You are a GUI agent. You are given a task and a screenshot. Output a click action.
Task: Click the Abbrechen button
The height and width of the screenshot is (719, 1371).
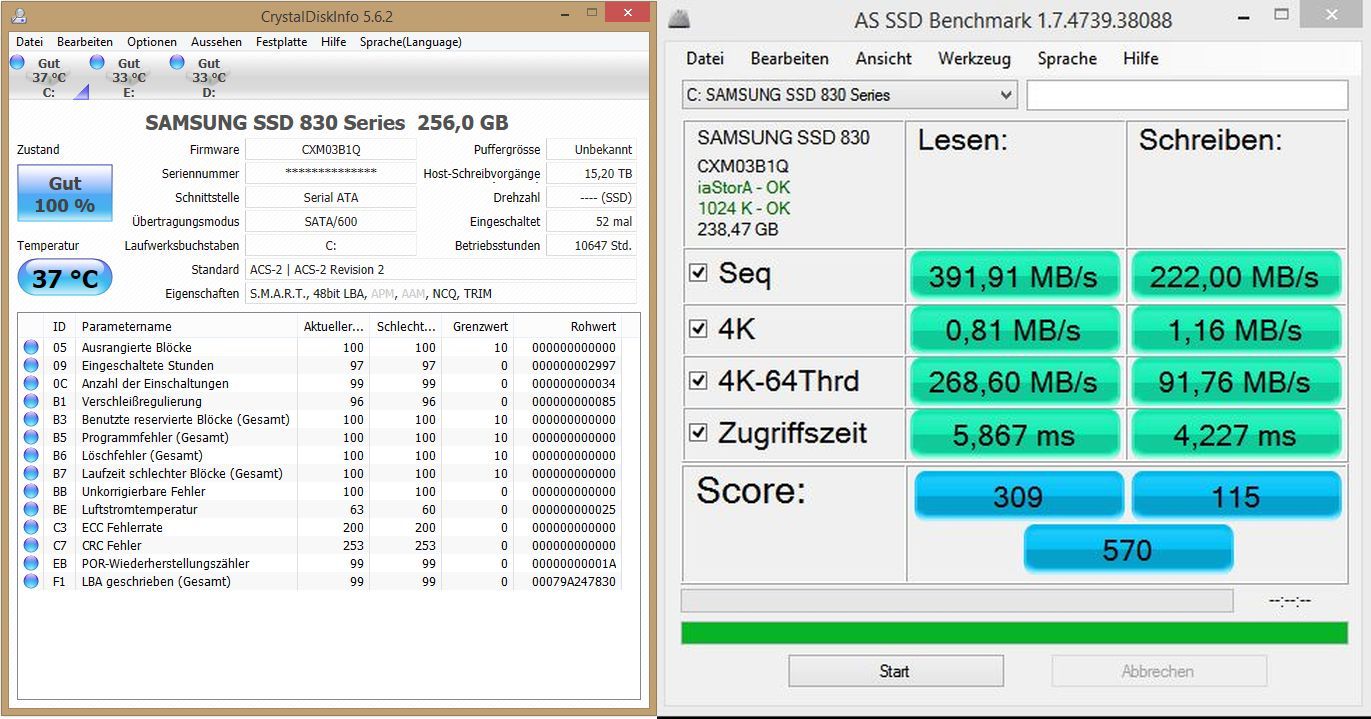tap(1158, 671)
